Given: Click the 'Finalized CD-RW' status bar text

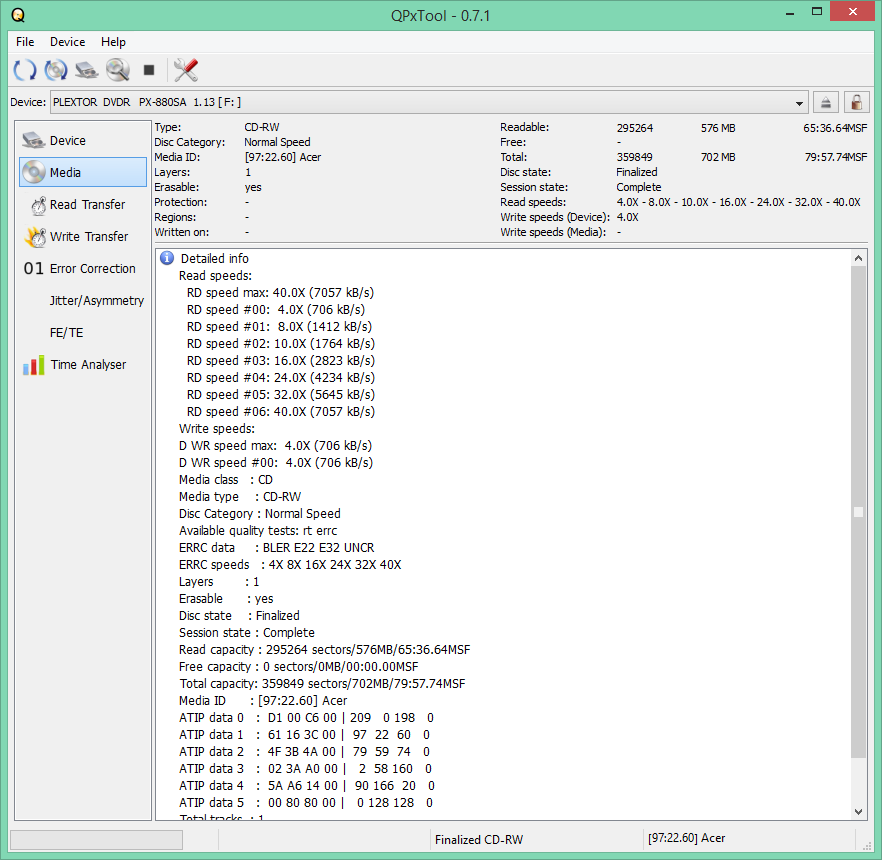Looking at the screenshot, I should (479, 840).
